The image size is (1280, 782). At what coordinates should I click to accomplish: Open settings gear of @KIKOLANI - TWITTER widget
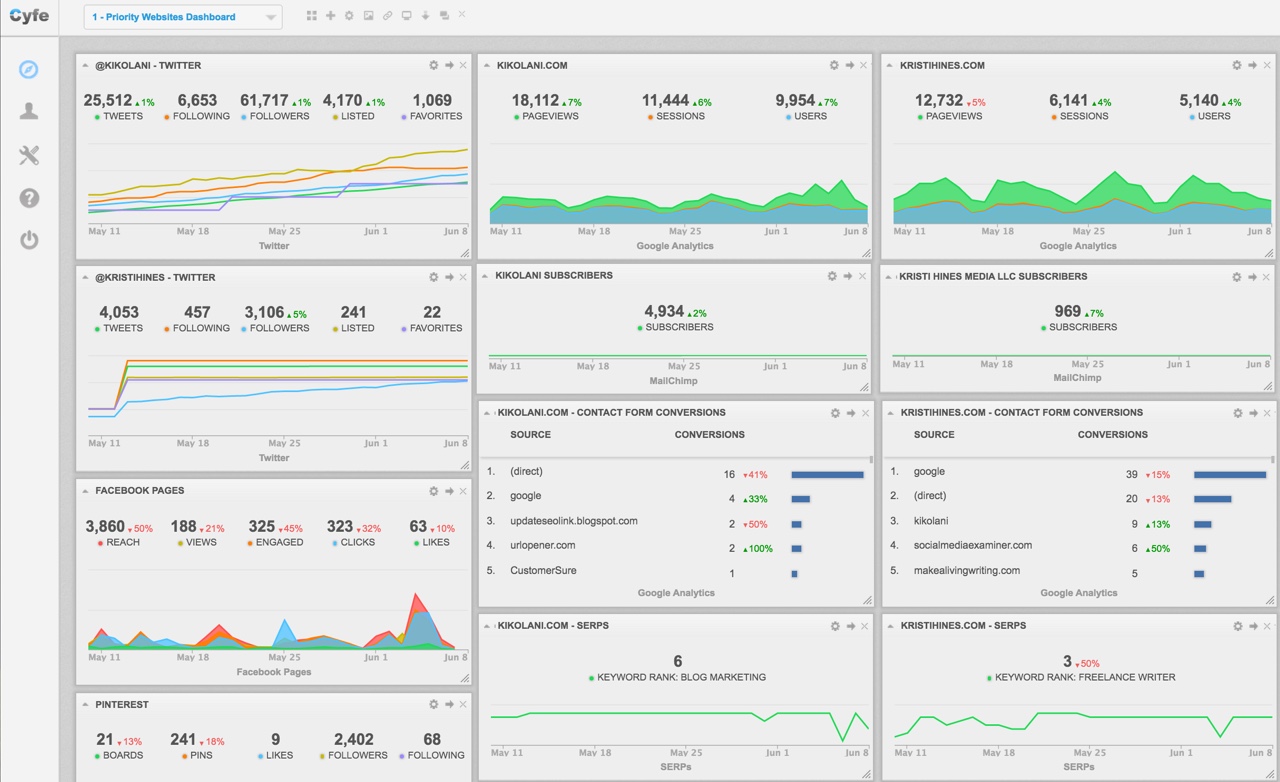(x=433, y=65)
